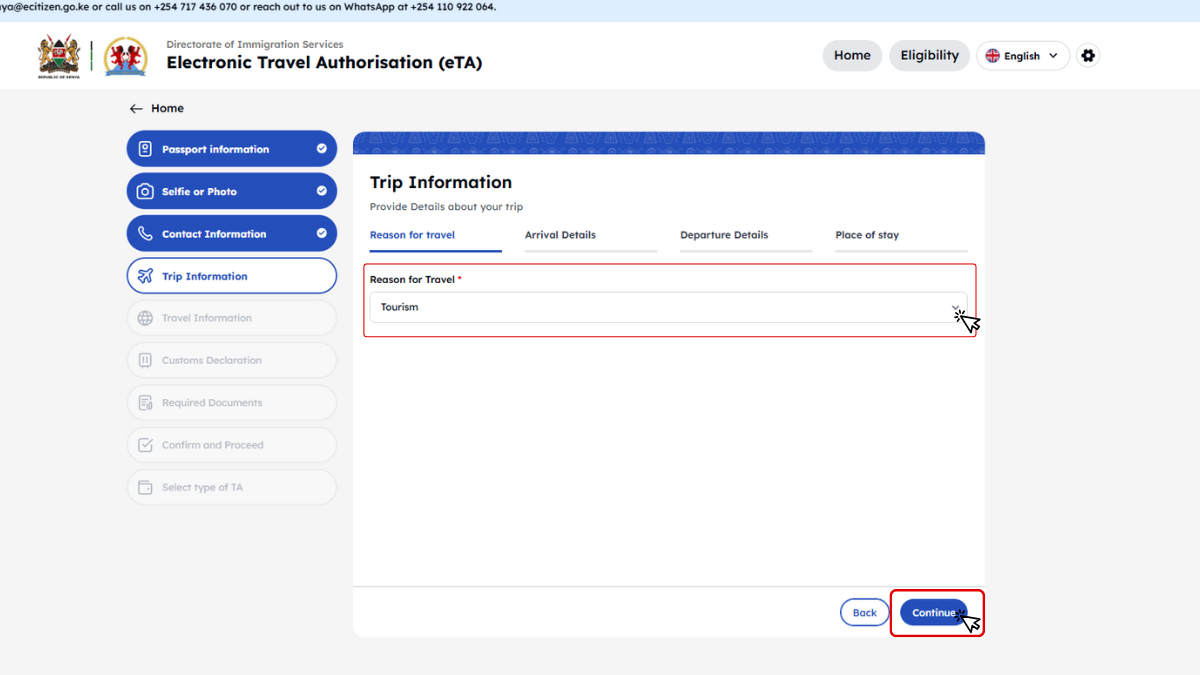1200x675 pixels.
Task: Click the Back button
Action: [x=864, y=613]
